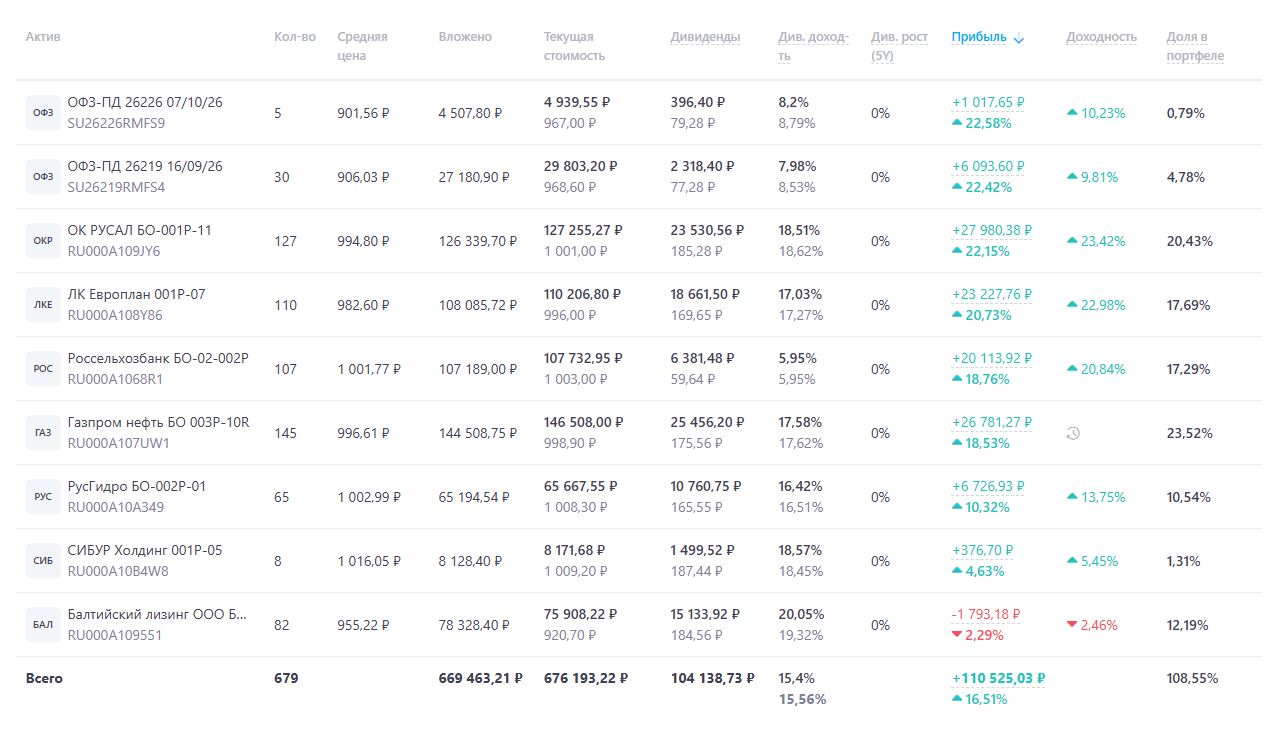
Task: Click the Див. доходность column header
Action: [x=813, y=46]
